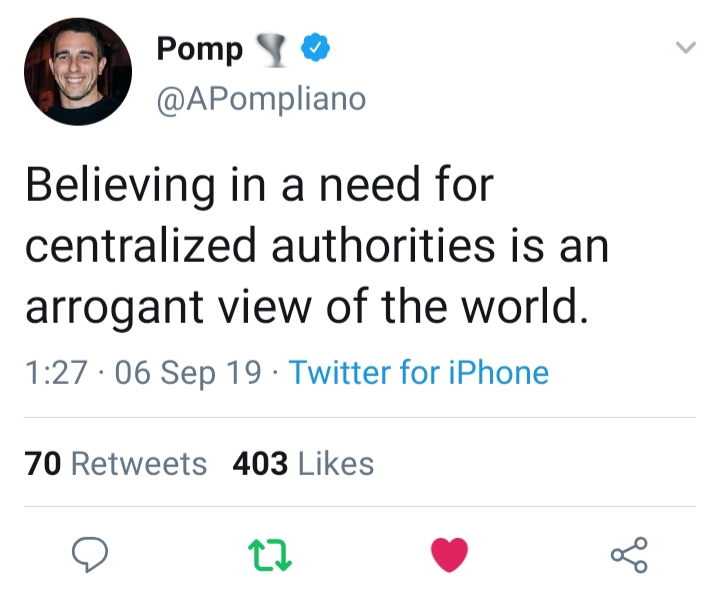Screen dimensions: 720x599
Task: View the 70 Retweets list
Action: (116, 464)
